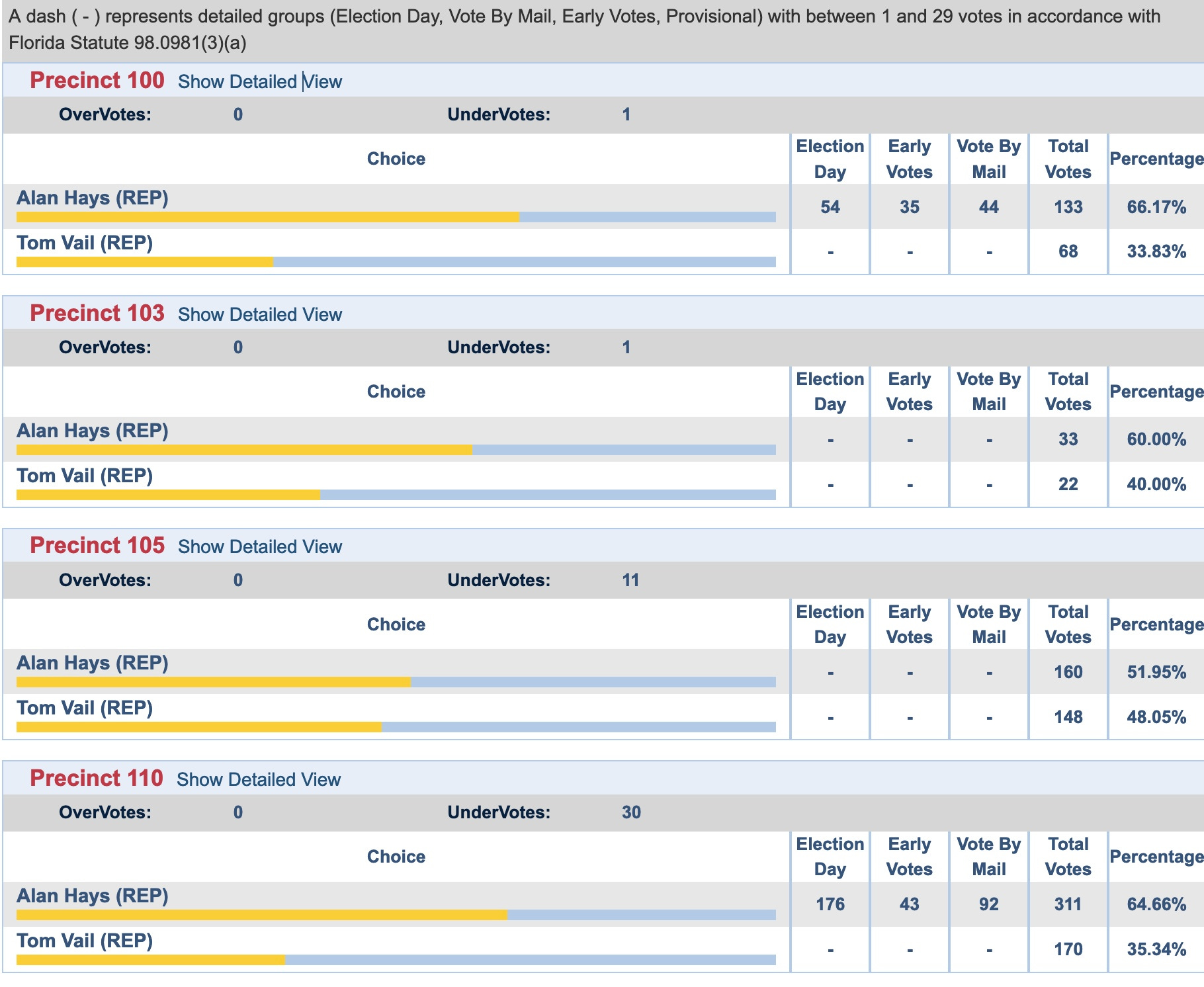
Task: Click the 60.00% percentage cell
Action: [x=1156, y=439]
